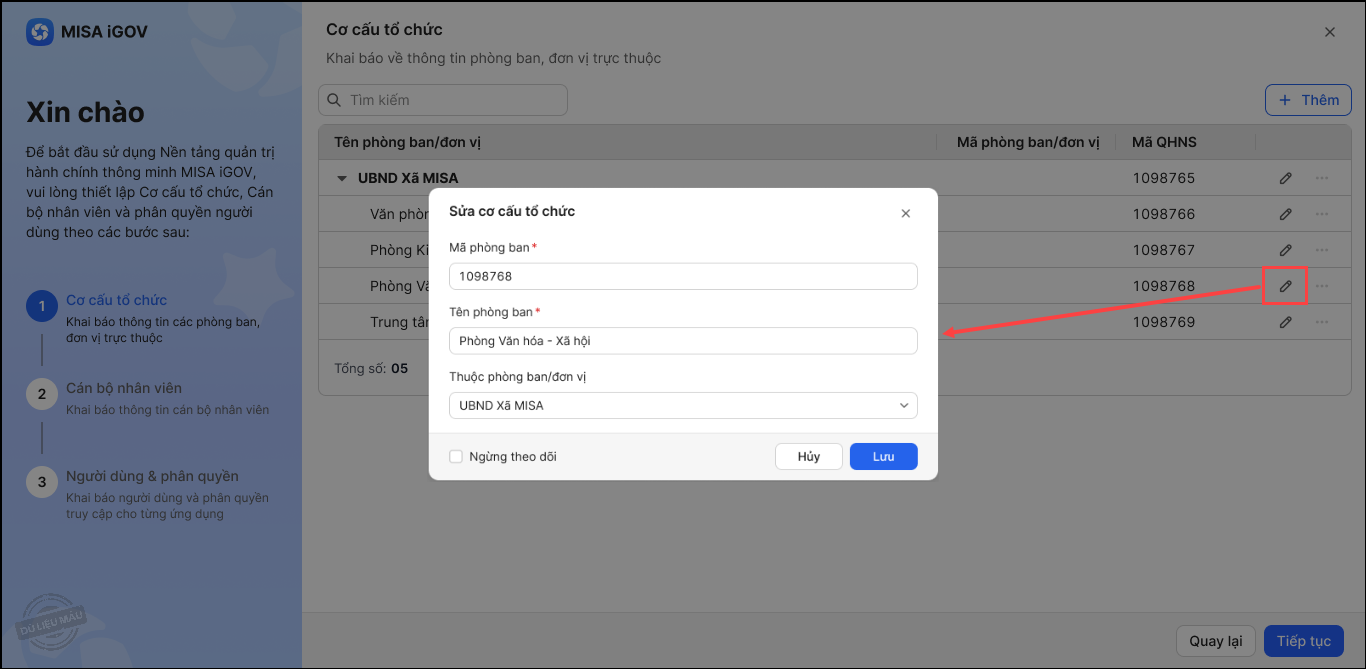The height and width of the screenshot is (669, 1366).
Task: Click the edit pencil for code 1098767
Action: [1286, 250]
